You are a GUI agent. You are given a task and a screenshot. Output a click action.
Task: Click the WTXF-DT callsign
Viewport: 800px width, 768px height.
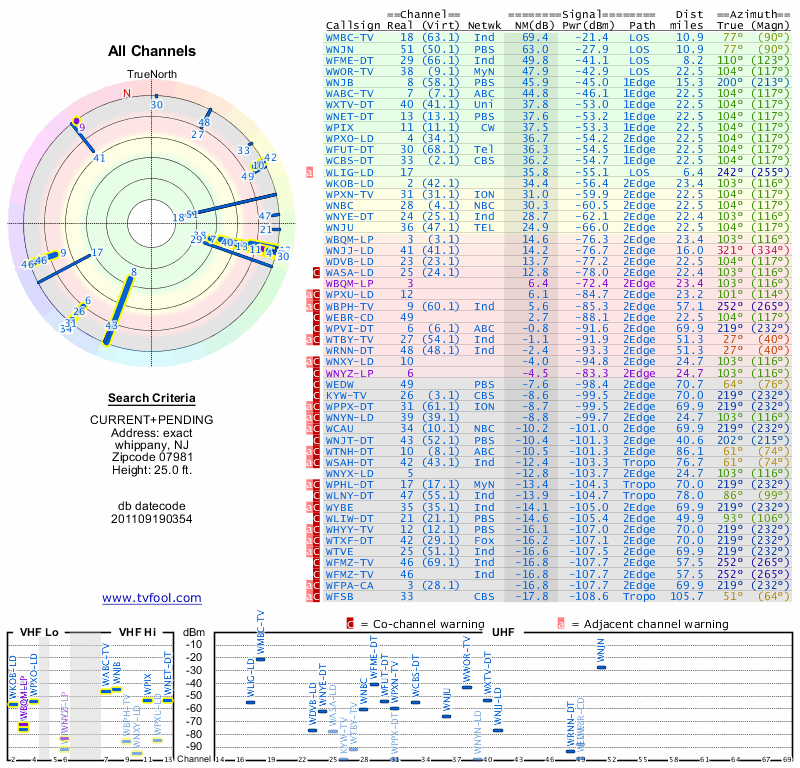tap(349, 540)
